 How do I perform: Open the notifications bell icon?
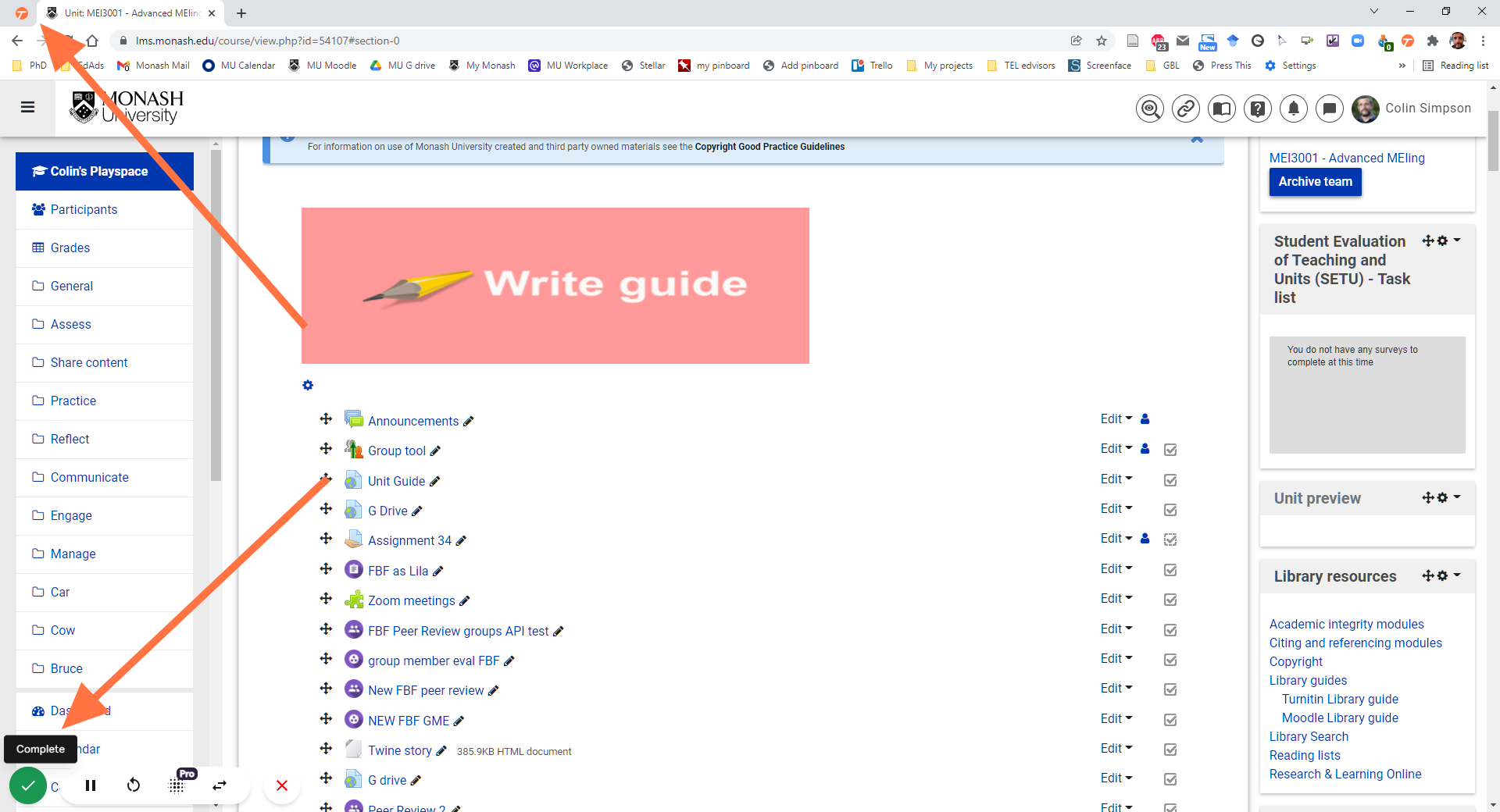tap(1293, 109)
